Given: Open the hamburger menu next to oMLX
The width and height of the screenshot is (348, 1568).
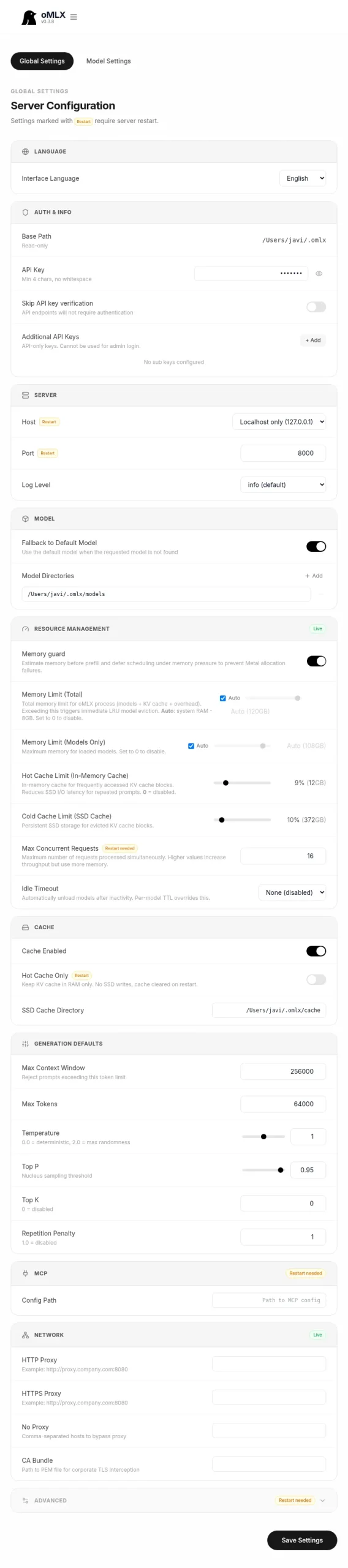Looking at the screenshot, I should click(74, 17).
